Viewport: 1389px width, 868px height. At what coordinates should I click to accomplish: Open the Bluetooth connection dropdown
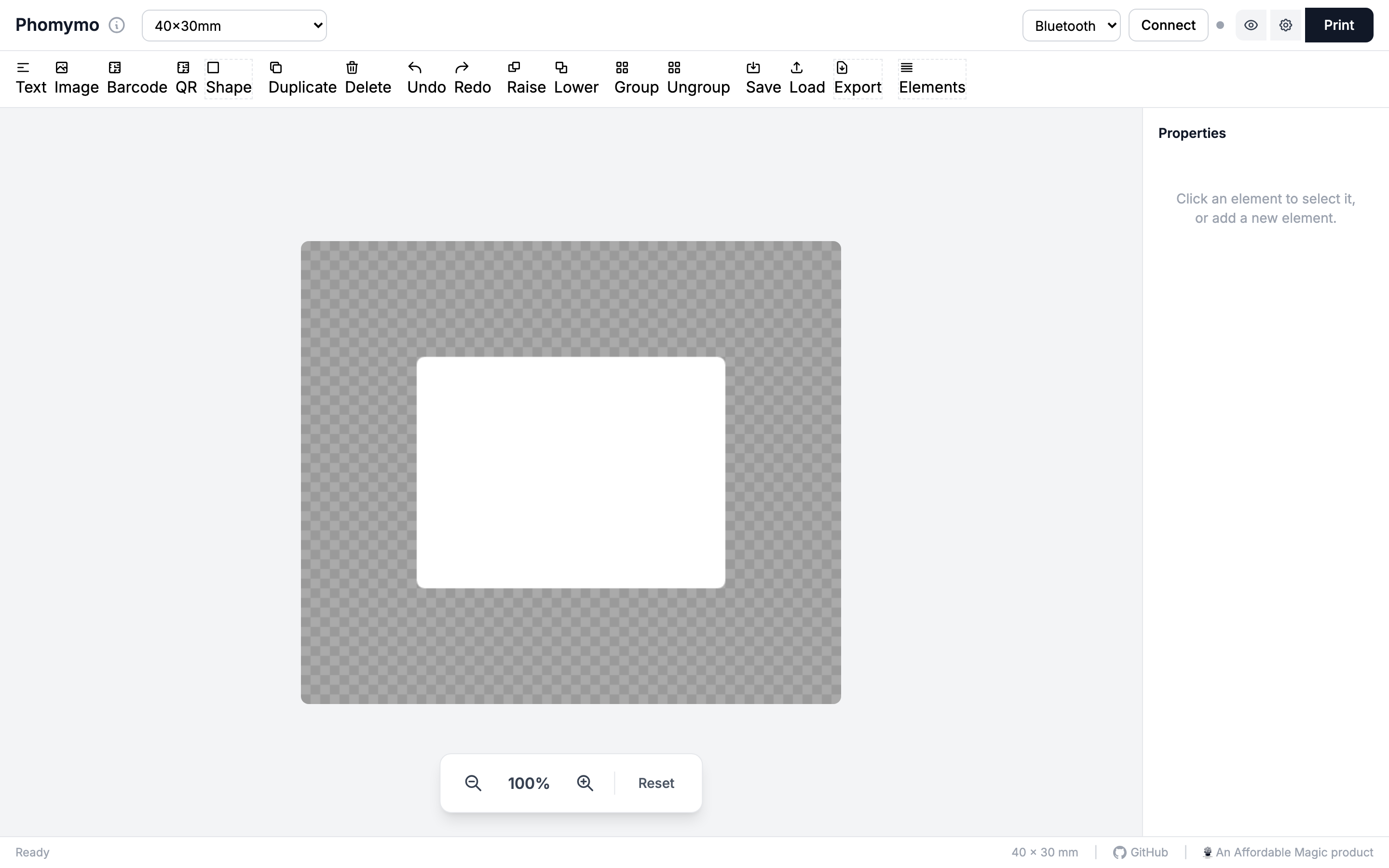(x=1071, y=25)
